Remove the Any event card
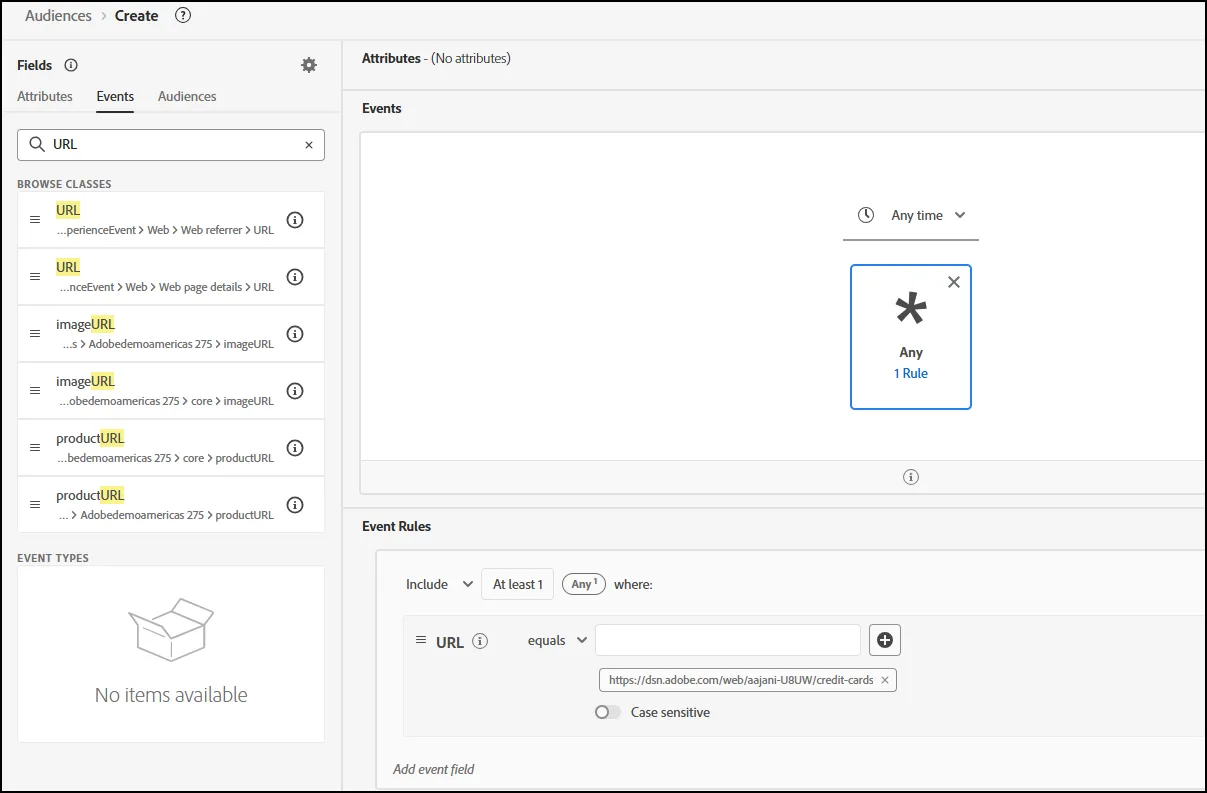 (954, 282)
